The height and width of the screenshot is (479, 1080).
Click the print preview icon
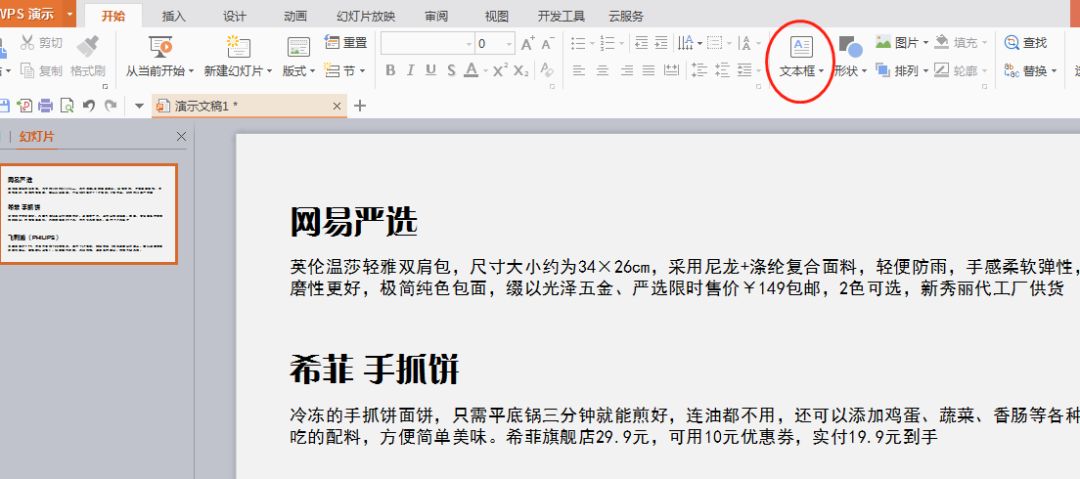(67, 105)
